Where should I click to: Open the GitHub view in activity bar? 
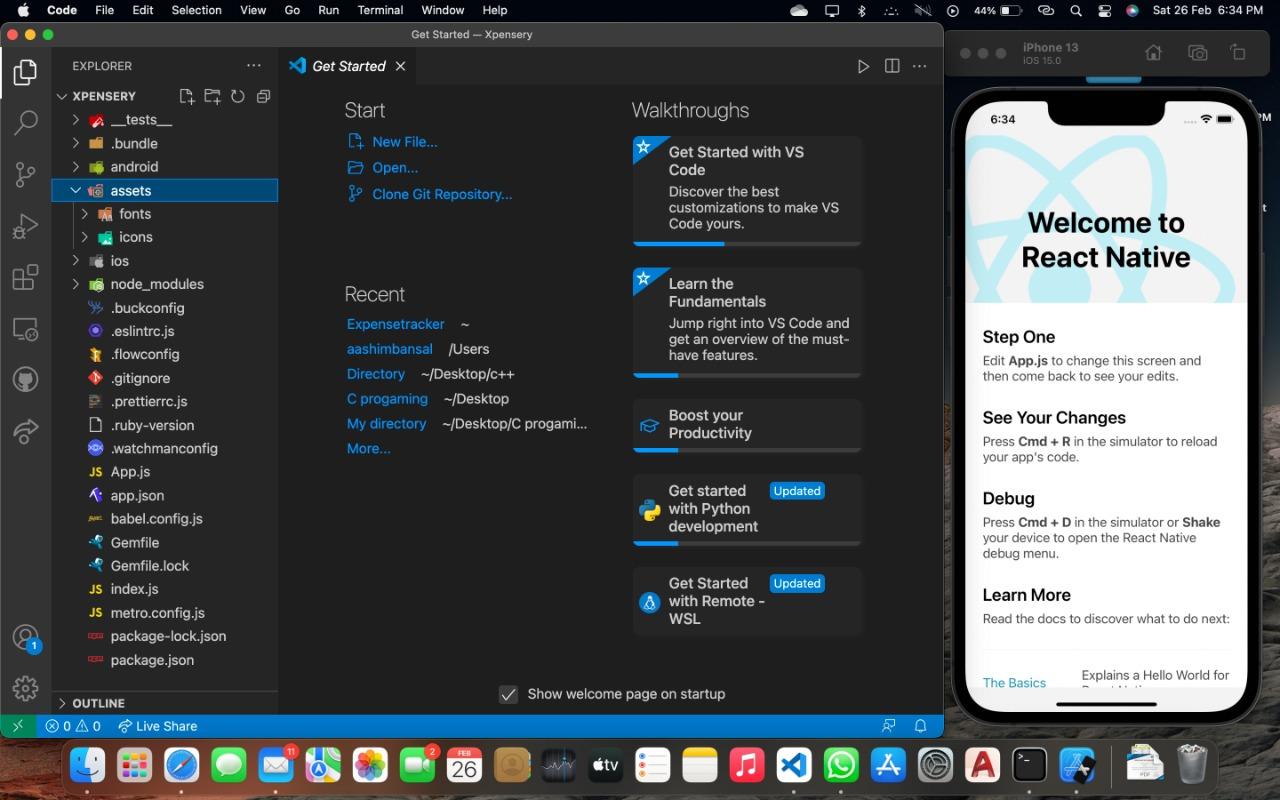coord(25,380)
